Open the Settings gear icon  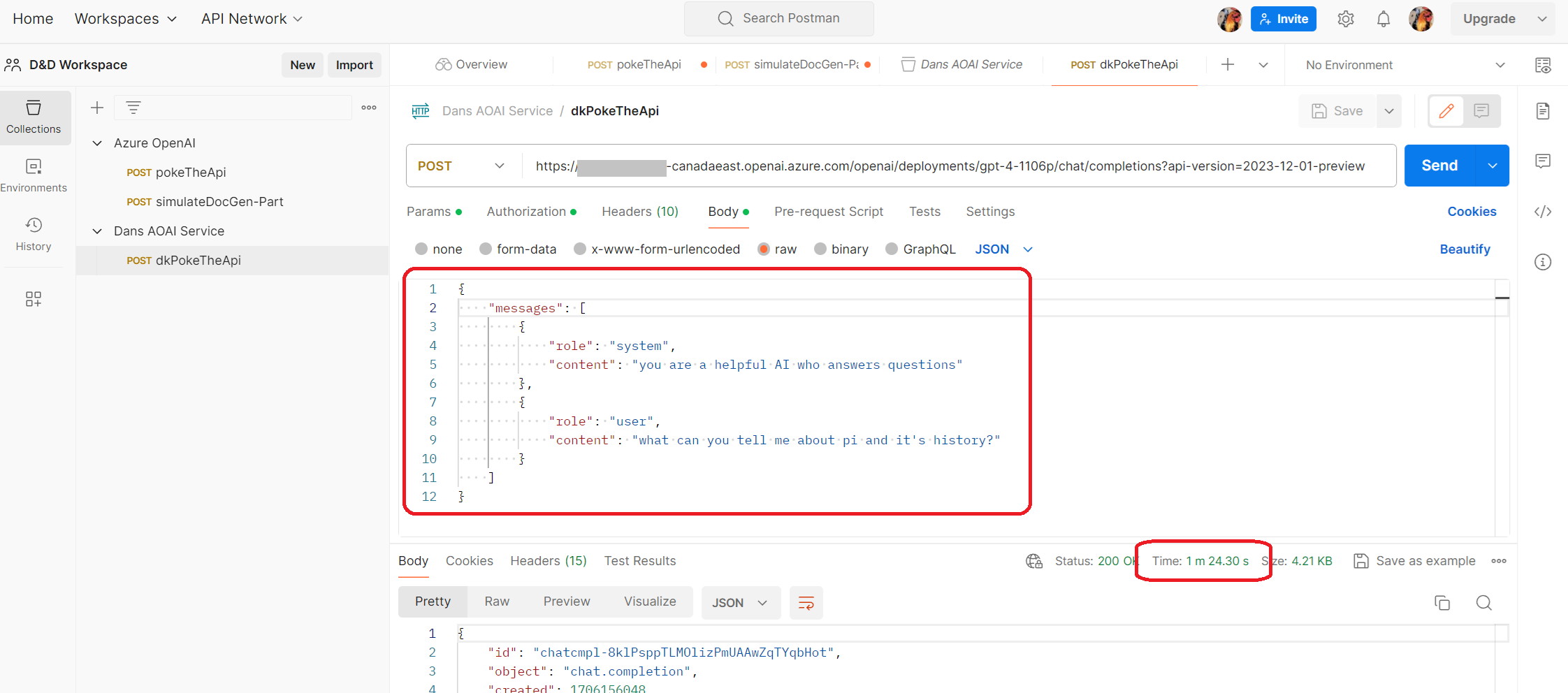[x=1346, y=19]
